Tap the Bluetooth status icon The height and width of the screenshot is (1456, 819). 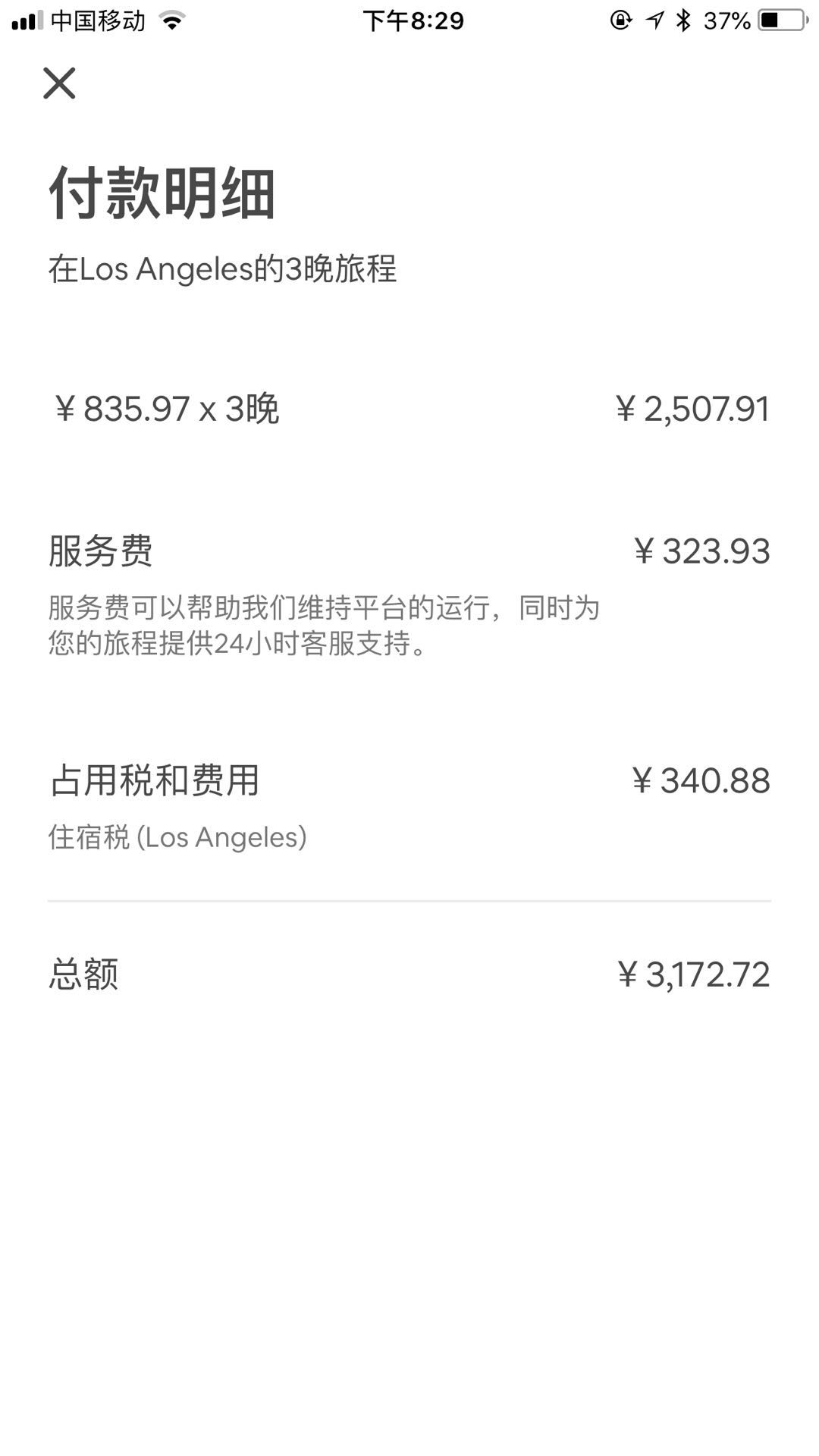click(x=684, y=20)
